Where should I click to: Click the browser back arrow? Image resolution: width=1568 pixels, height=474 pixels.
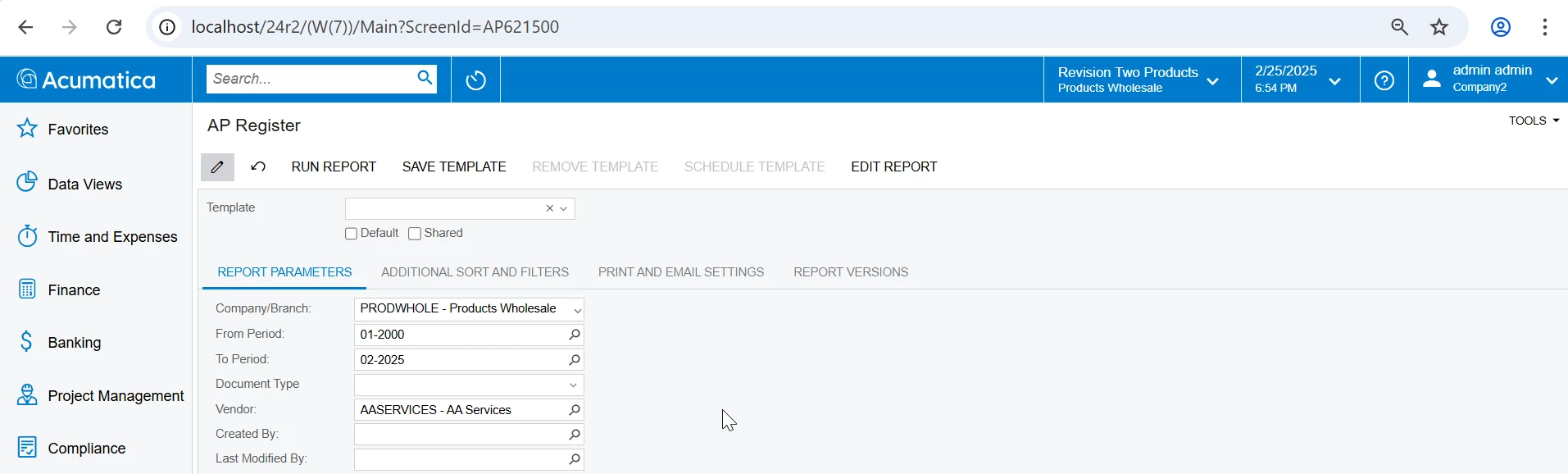point(25,27)
